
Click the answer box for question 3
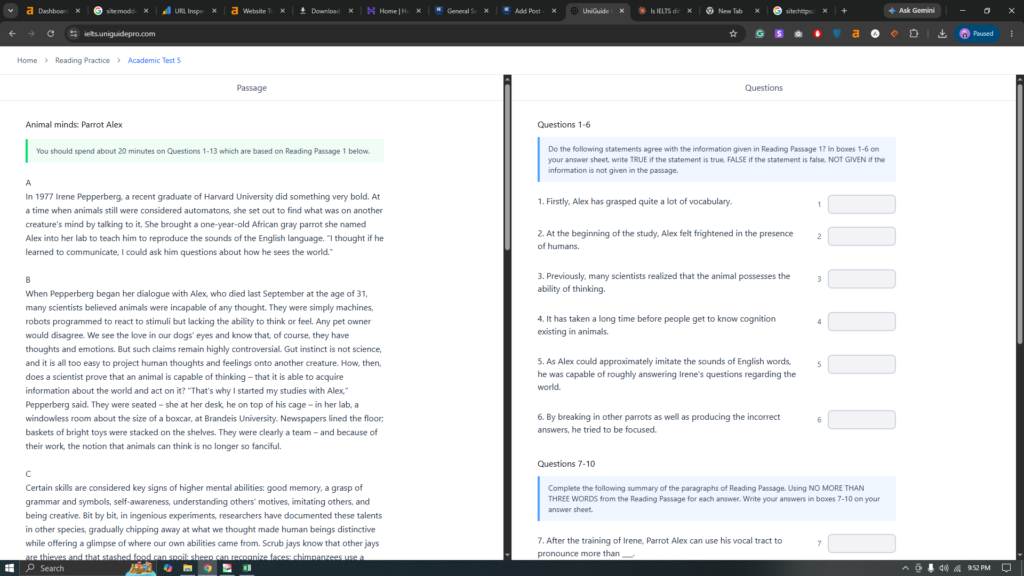[x=861, y=279]
